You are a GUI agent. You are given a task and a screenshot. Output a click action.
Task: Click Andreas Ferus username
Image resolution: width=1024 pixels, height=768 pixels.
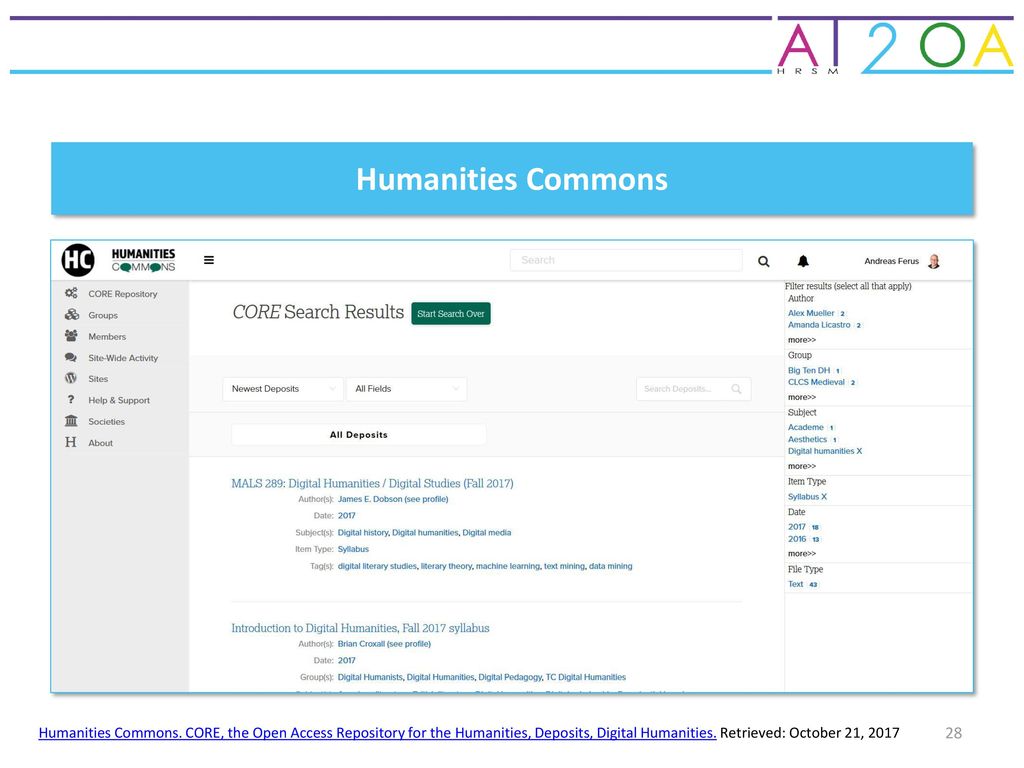[x=891, y=261]
